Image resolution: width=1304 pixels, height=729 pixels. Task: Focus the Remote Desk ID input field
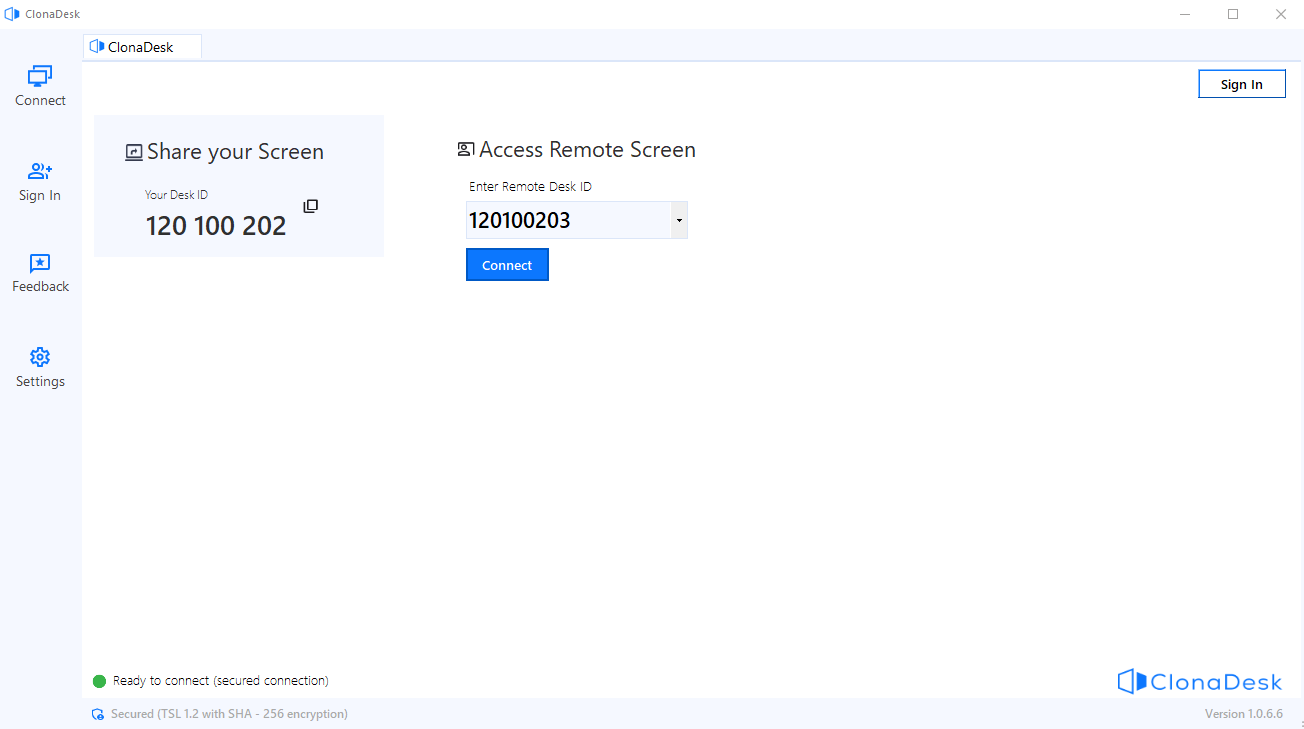[568, 220]
